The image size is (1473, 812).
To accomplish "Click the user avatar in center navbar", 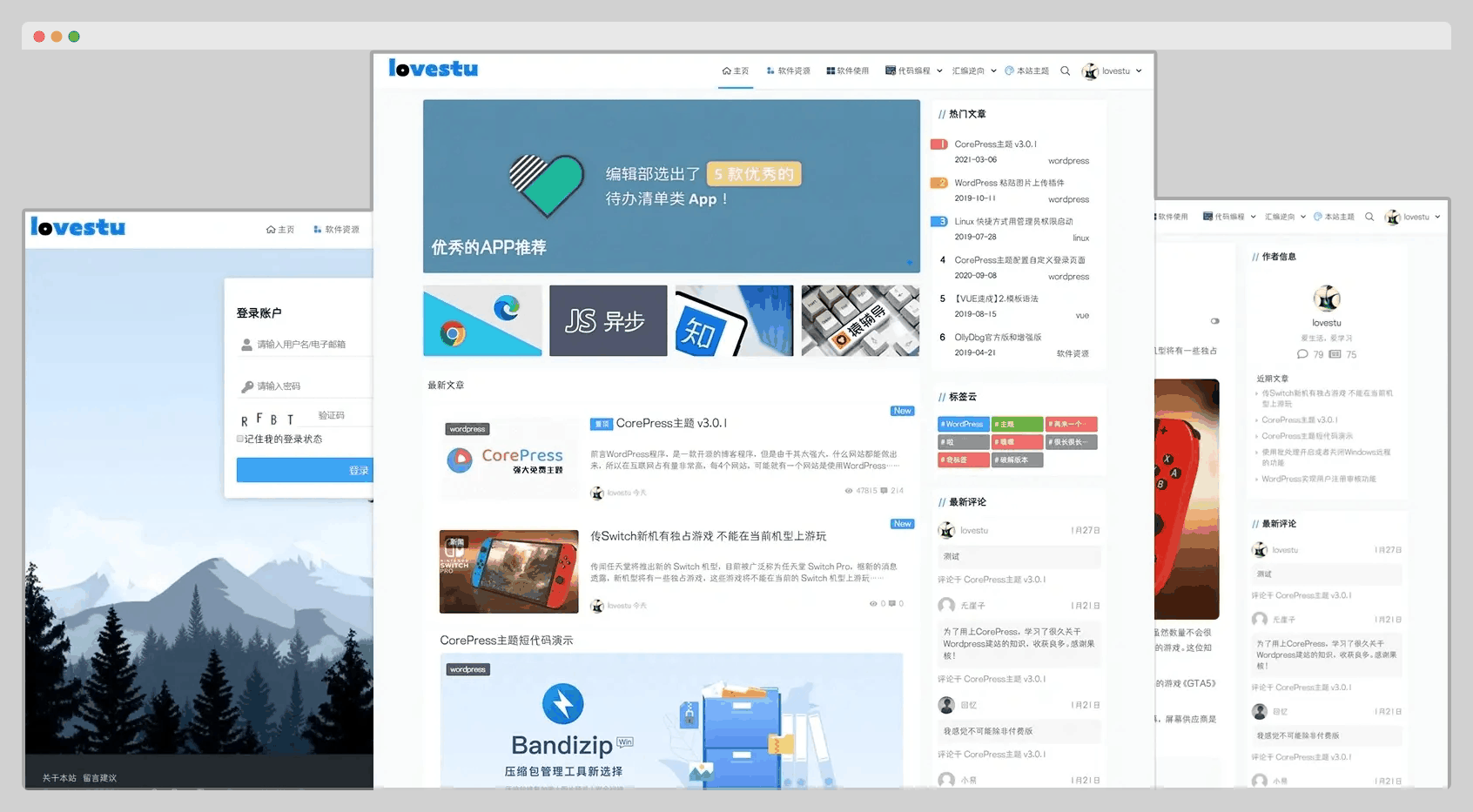I will coord(1090,71).
